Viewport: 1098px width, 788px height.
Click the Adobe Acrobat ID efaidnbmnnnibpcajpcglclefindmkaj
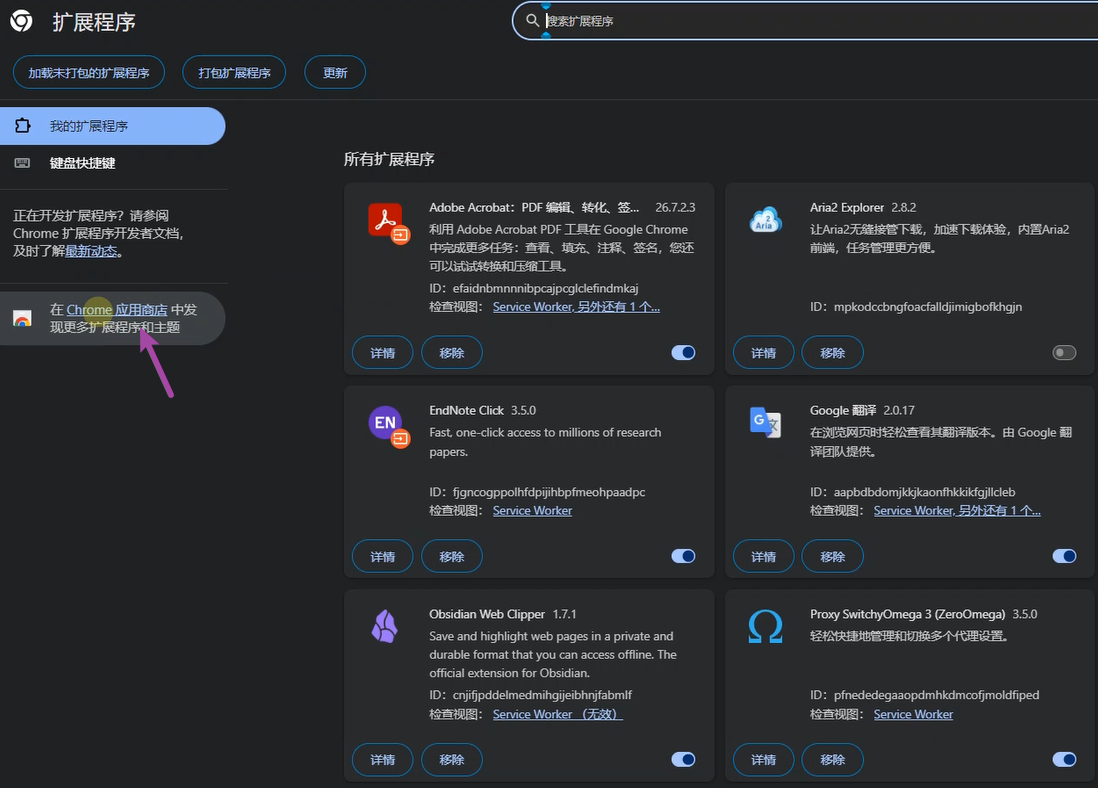[545, 288]
